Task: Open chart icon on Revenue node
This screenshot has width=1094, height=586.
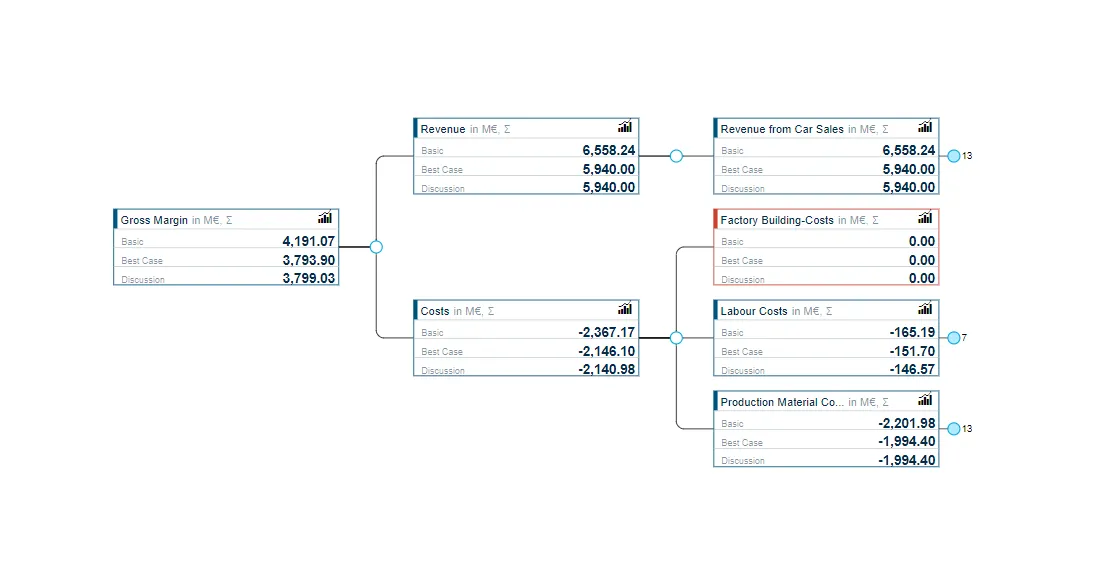Action: tap(625, 126)
